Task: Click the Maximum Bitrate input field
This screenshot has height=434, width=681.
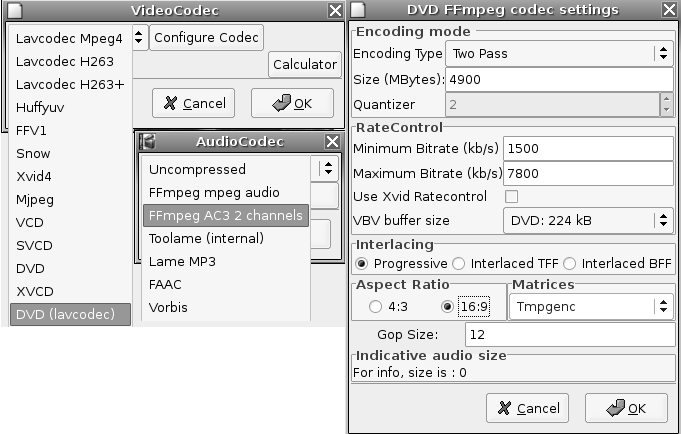Action: [x=588, y=173]
